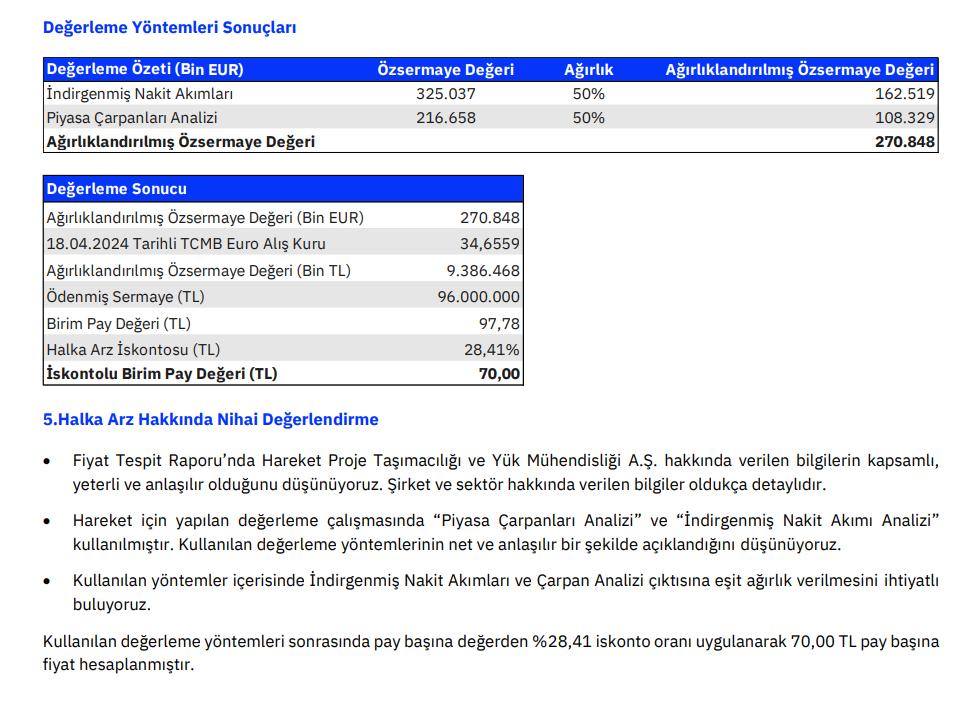Viewport: 959px width, 718px height.
Task: Click the value 108.329
Action: [x=905, y=117]
